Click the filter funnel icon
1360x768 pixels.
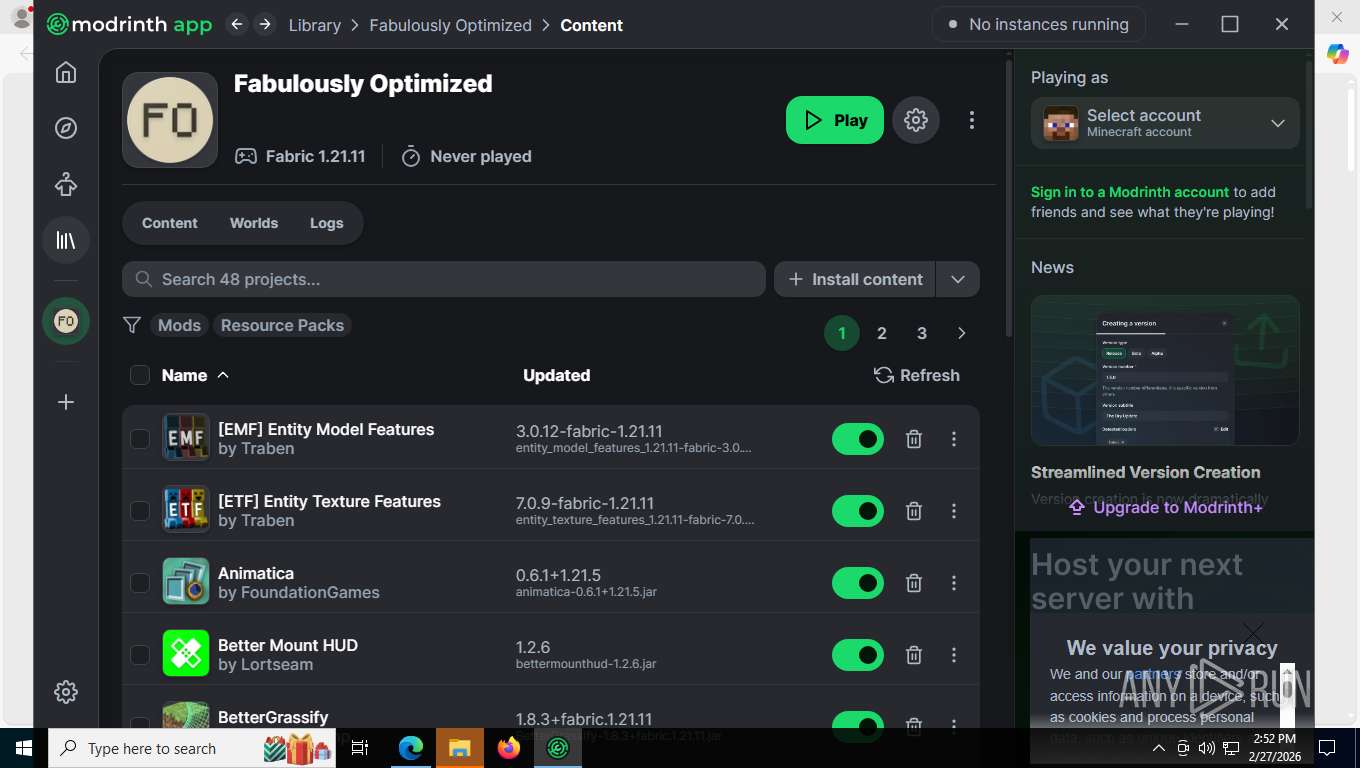(131, 325)
